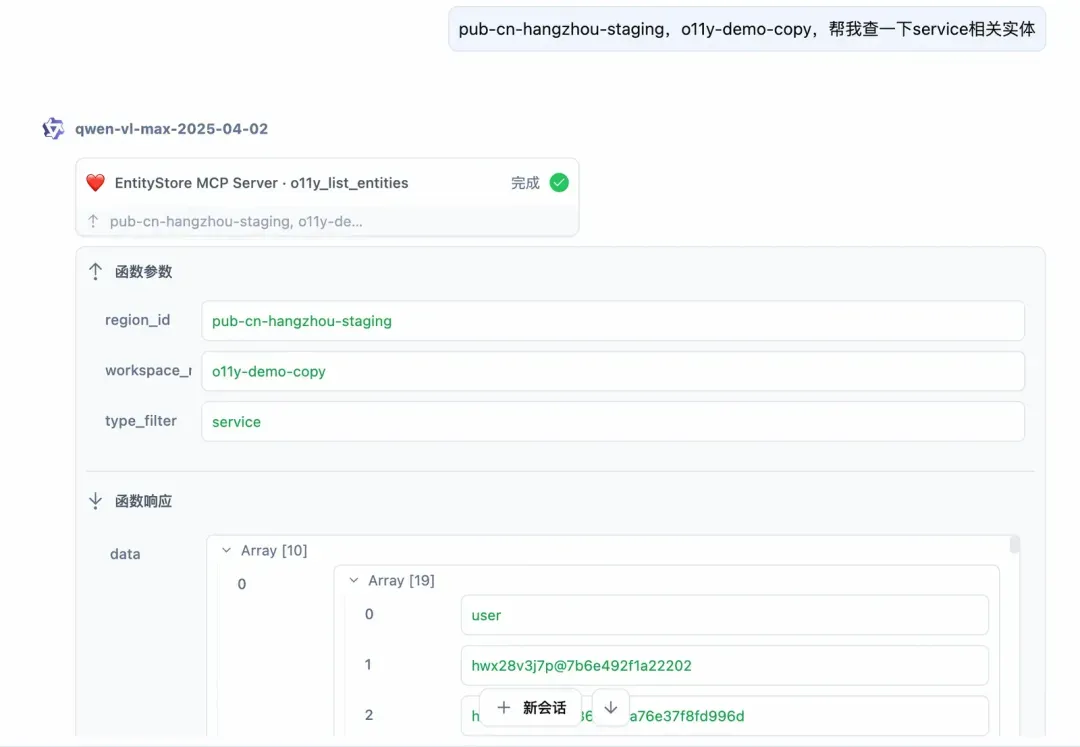
Task: Start a new chat with 新会话 button
Action: [531, 707]
